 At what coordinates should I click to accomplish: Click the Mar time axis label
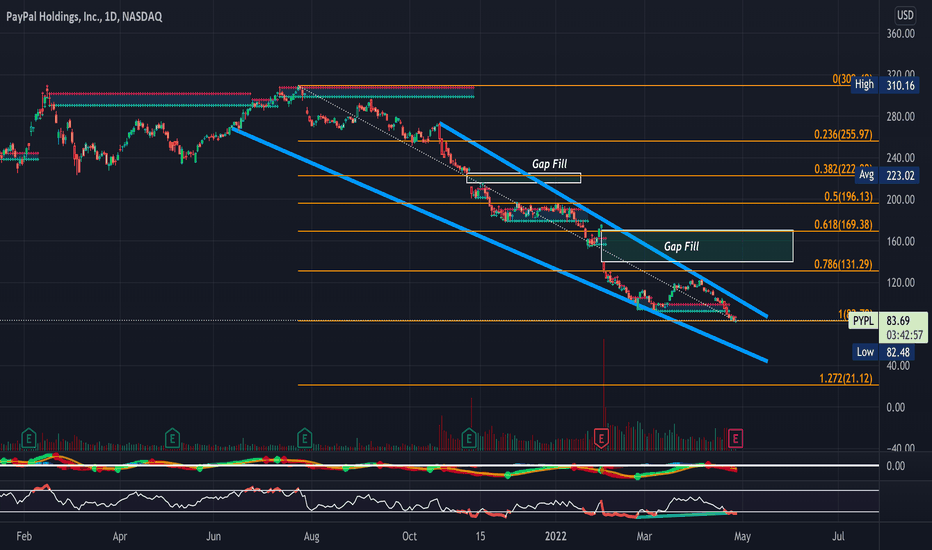(644, 536)
